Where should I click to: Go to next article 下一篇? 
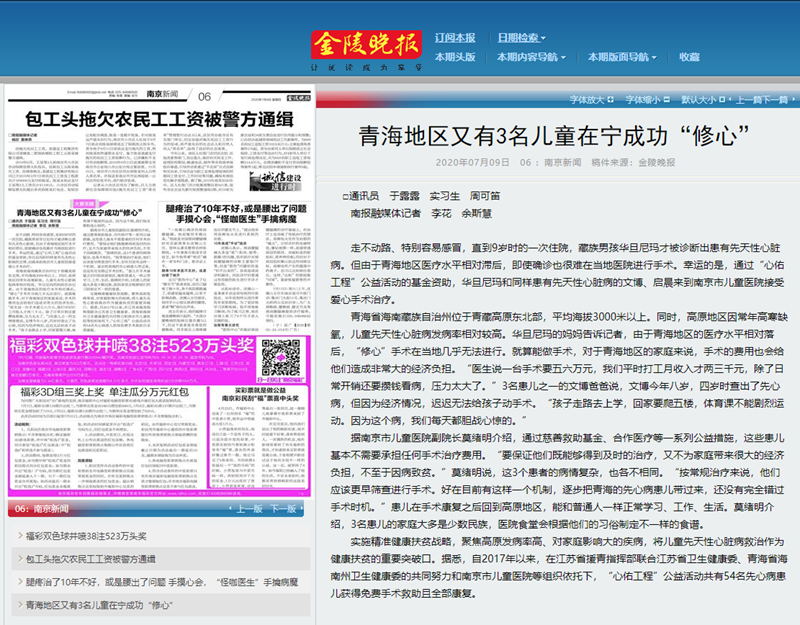point(781,100)
